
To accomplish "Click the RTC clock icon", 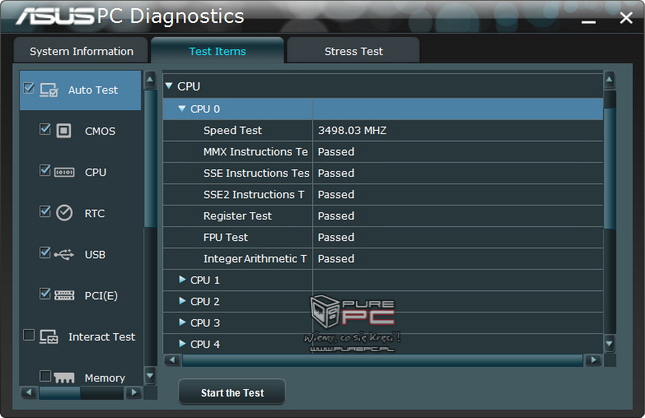I will 64,213.
